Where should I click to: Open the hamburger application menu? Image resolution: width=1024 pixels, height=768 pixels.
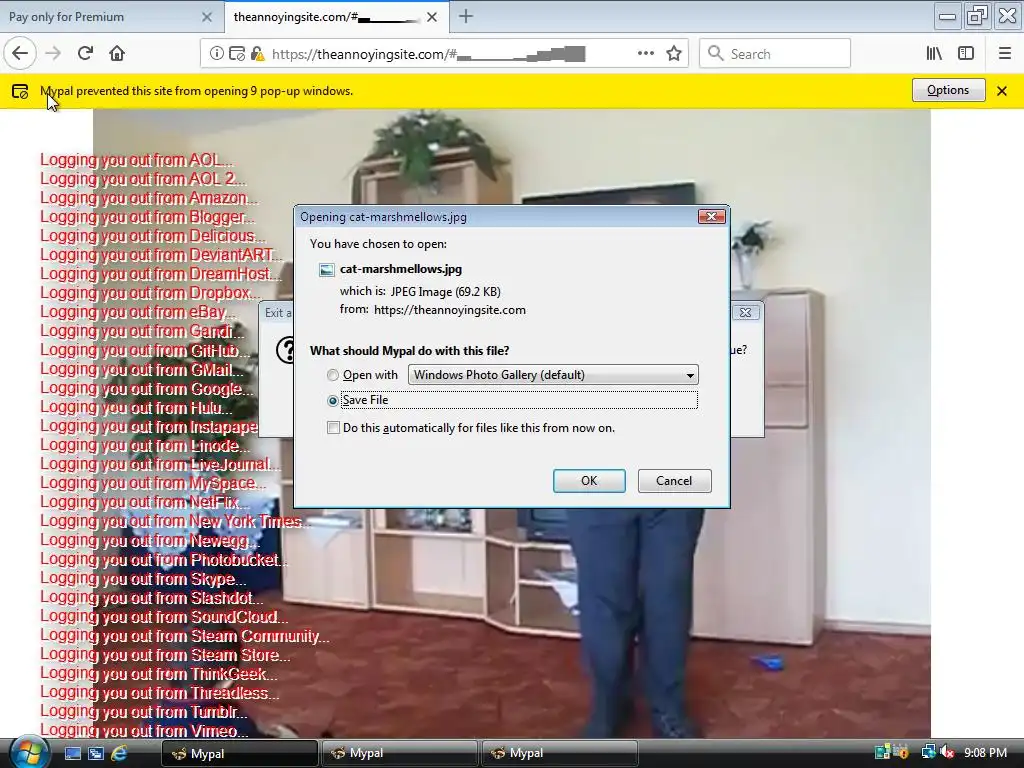1004,54
